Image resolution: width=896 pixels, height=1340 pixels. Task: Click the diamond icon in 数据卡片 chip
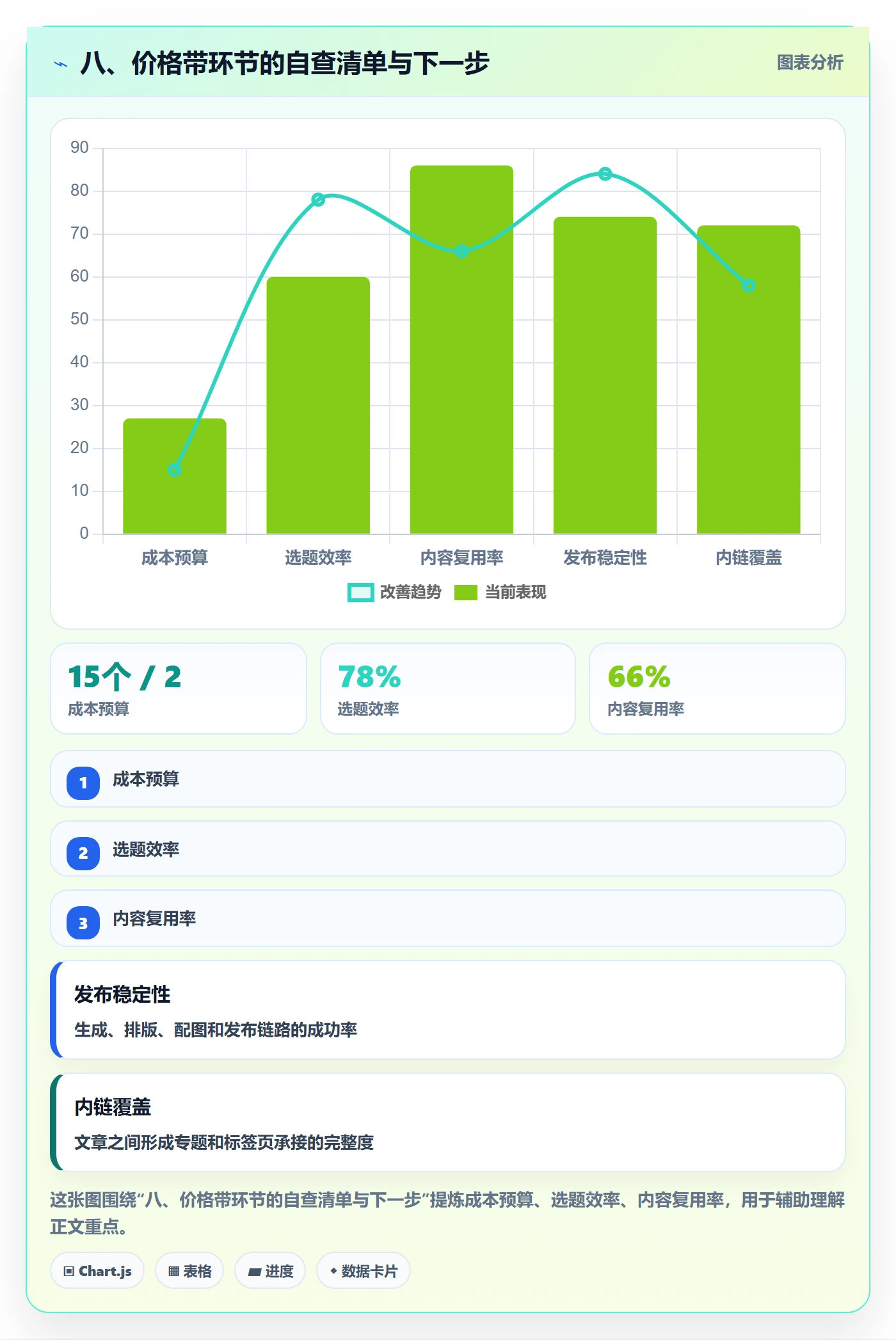pyautogui.click(x=333, y=1271)
